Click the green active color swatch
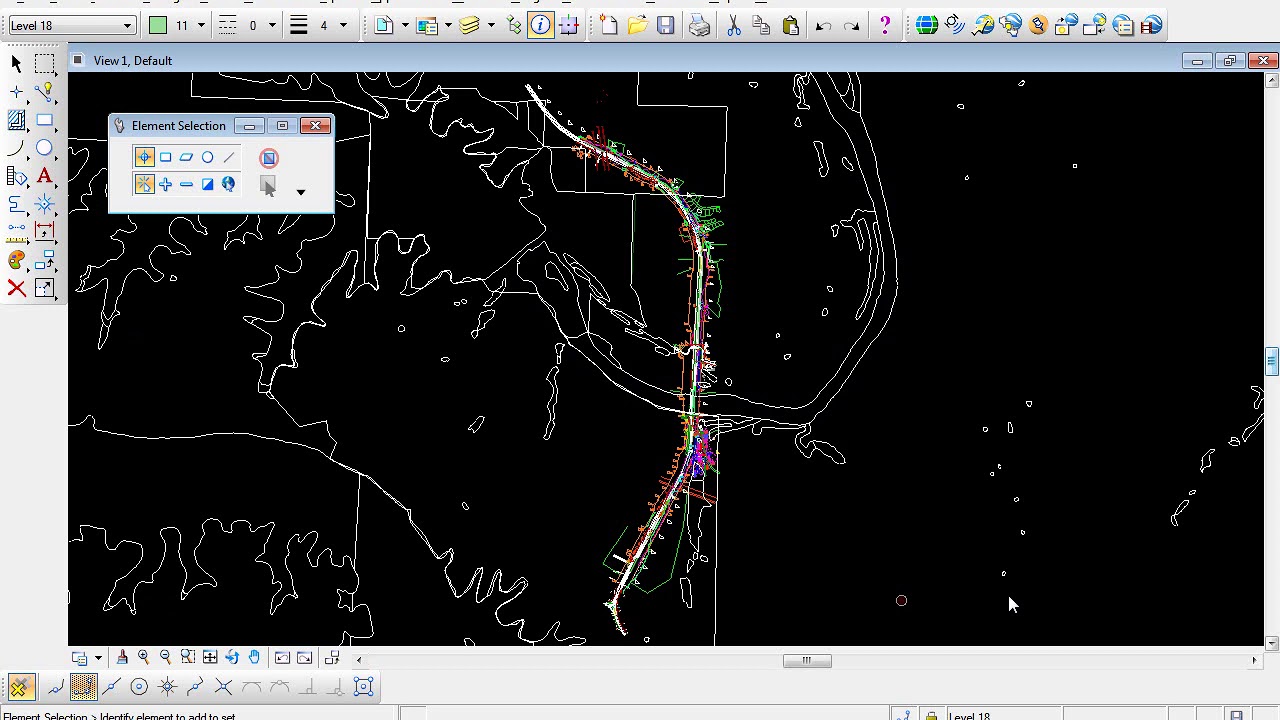This screenshot has width=1280, height=720. coord(158,25)
